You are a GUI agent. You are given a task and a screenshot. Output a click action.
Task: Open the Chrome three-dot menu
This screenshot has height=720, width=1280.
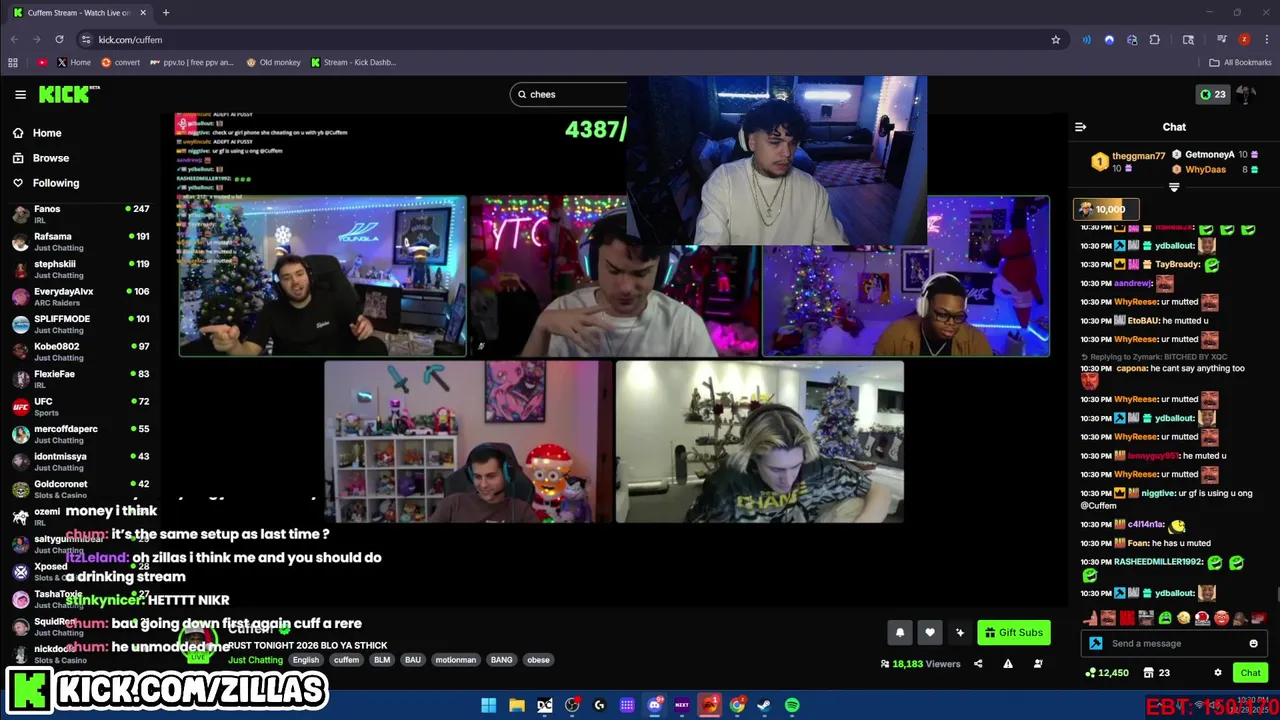point(1266,39)
